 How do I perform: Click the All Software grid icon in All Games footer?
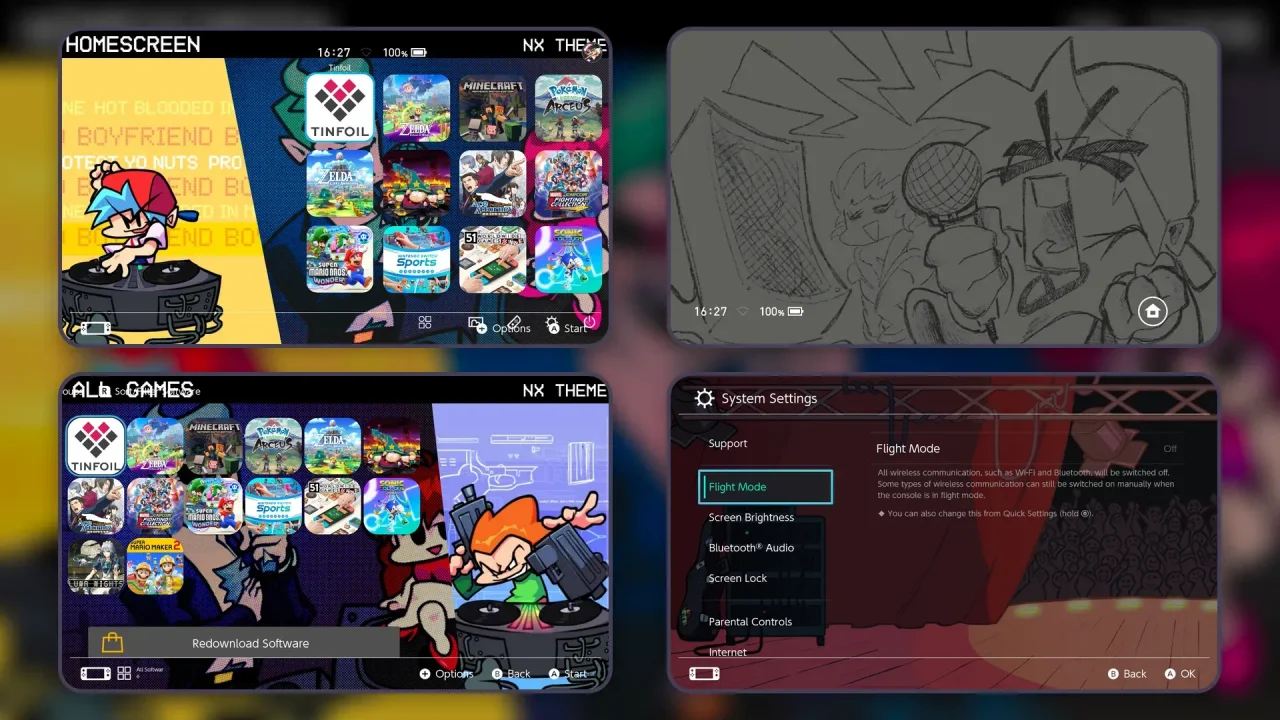click(x=124, y=673)
